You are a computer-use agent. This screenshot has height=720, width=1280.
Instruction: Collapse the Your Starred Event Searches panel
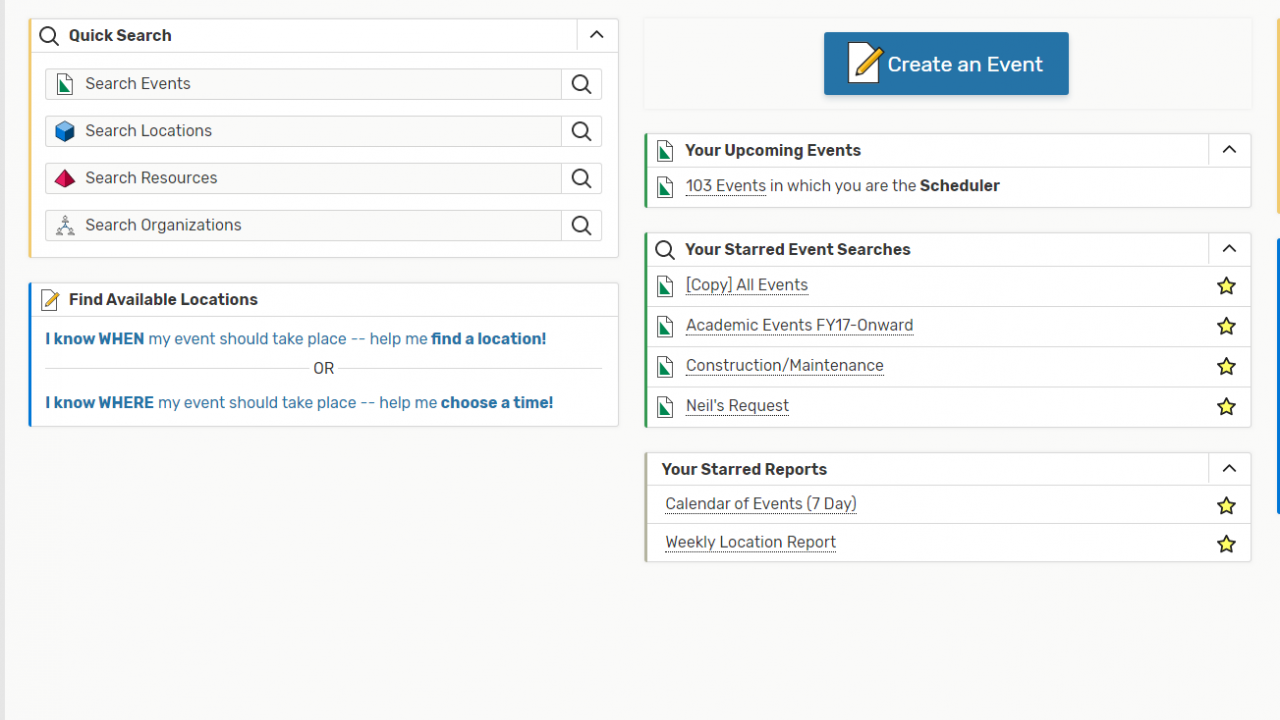(1229, 249)
